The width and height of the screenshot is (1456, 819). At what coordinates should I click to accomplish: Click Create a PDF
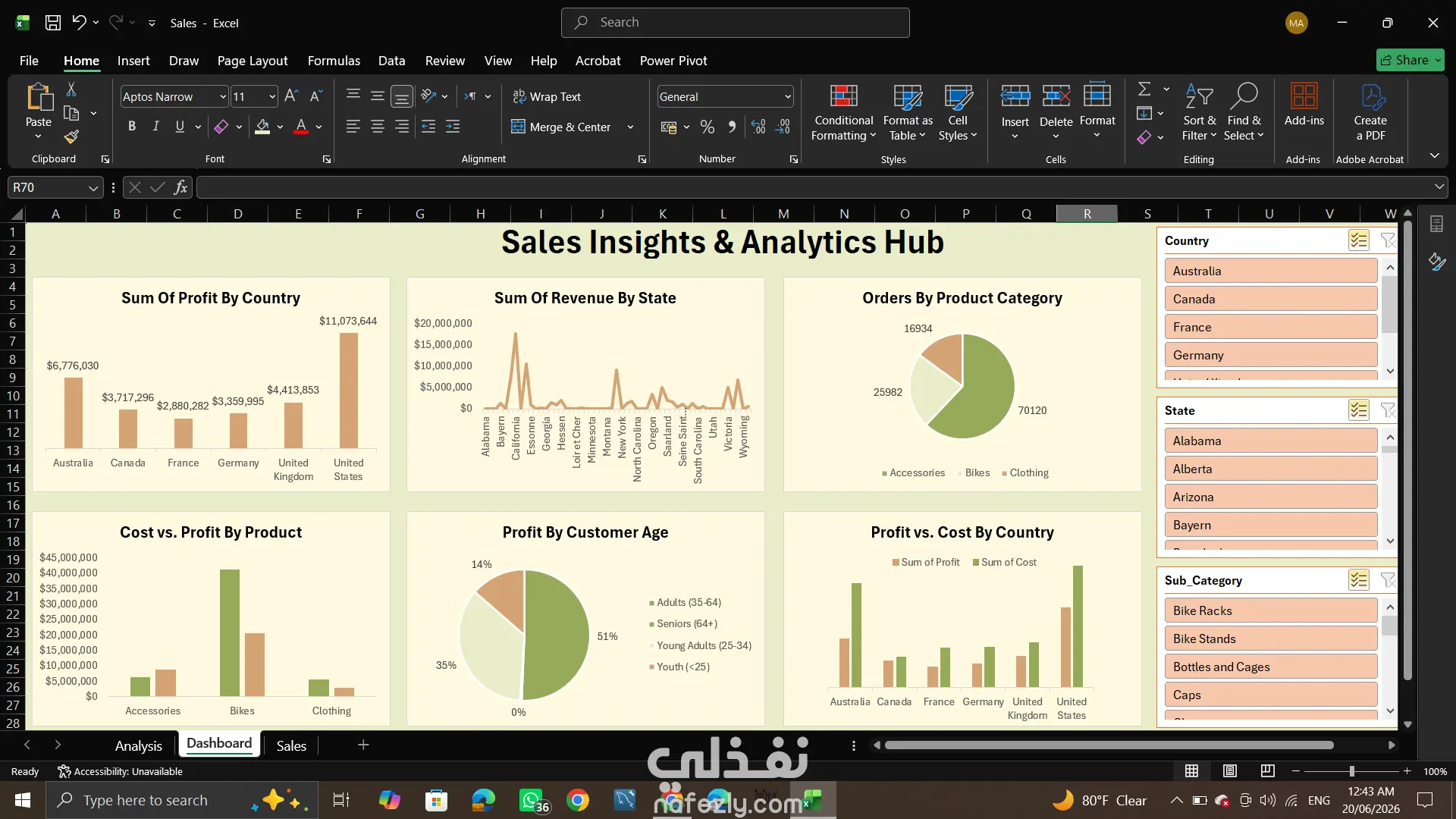pos(1370,112)
